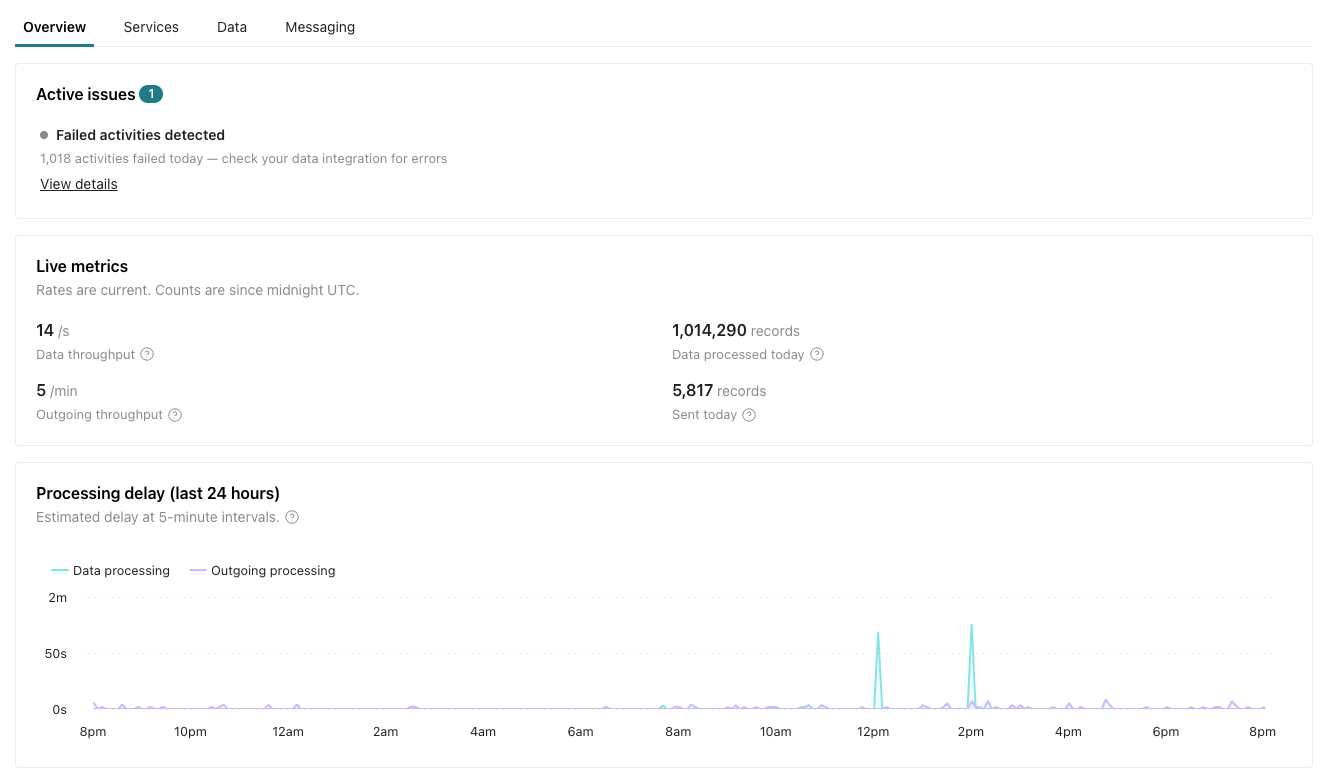Screen dimensions: 1327x783
Task: Click the Data processing legend color marker
Action: tap(59, 570)
